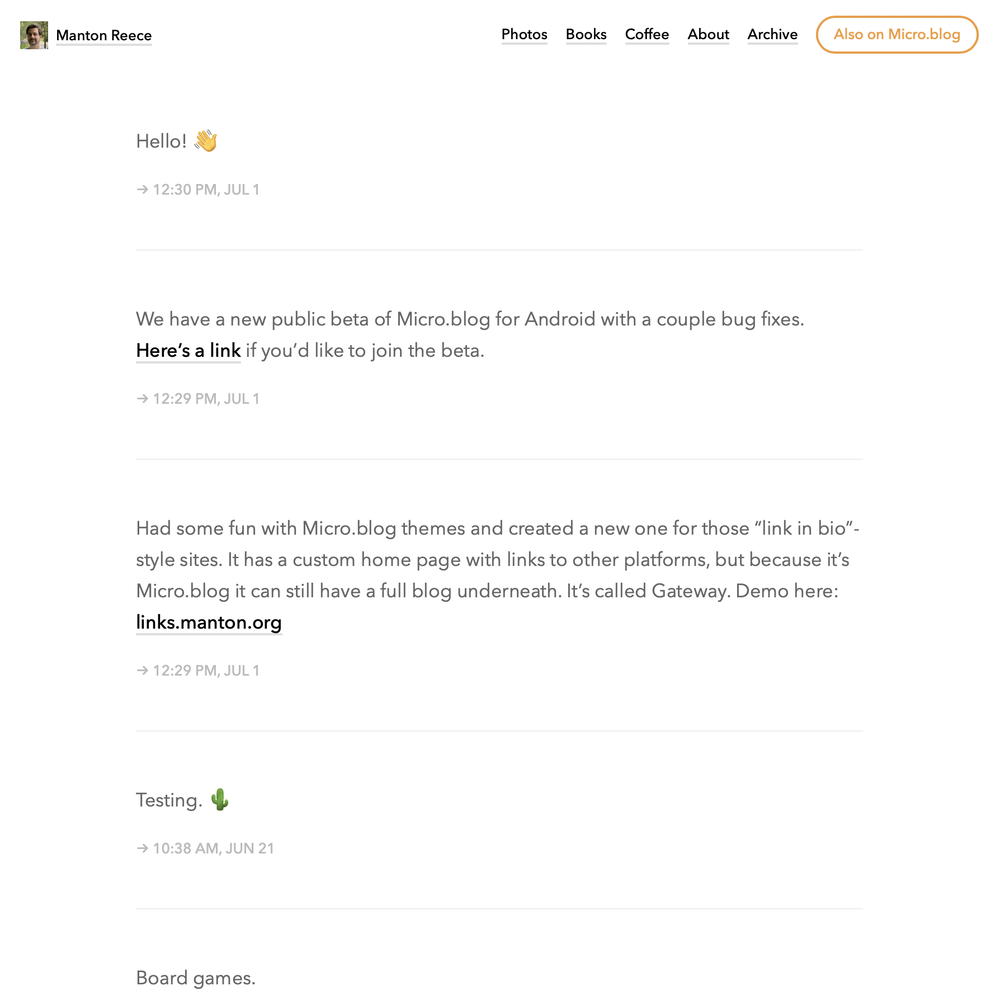Click the waving hand emoji after Hello!

206,141
